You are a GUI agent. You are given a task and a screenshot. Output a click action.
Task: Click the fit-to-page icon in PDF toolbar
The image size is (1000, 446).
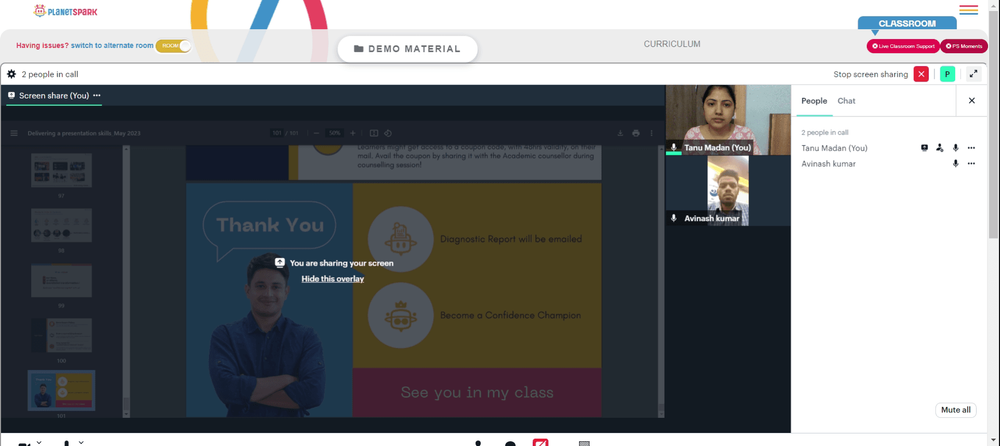(x=374, y=133)
